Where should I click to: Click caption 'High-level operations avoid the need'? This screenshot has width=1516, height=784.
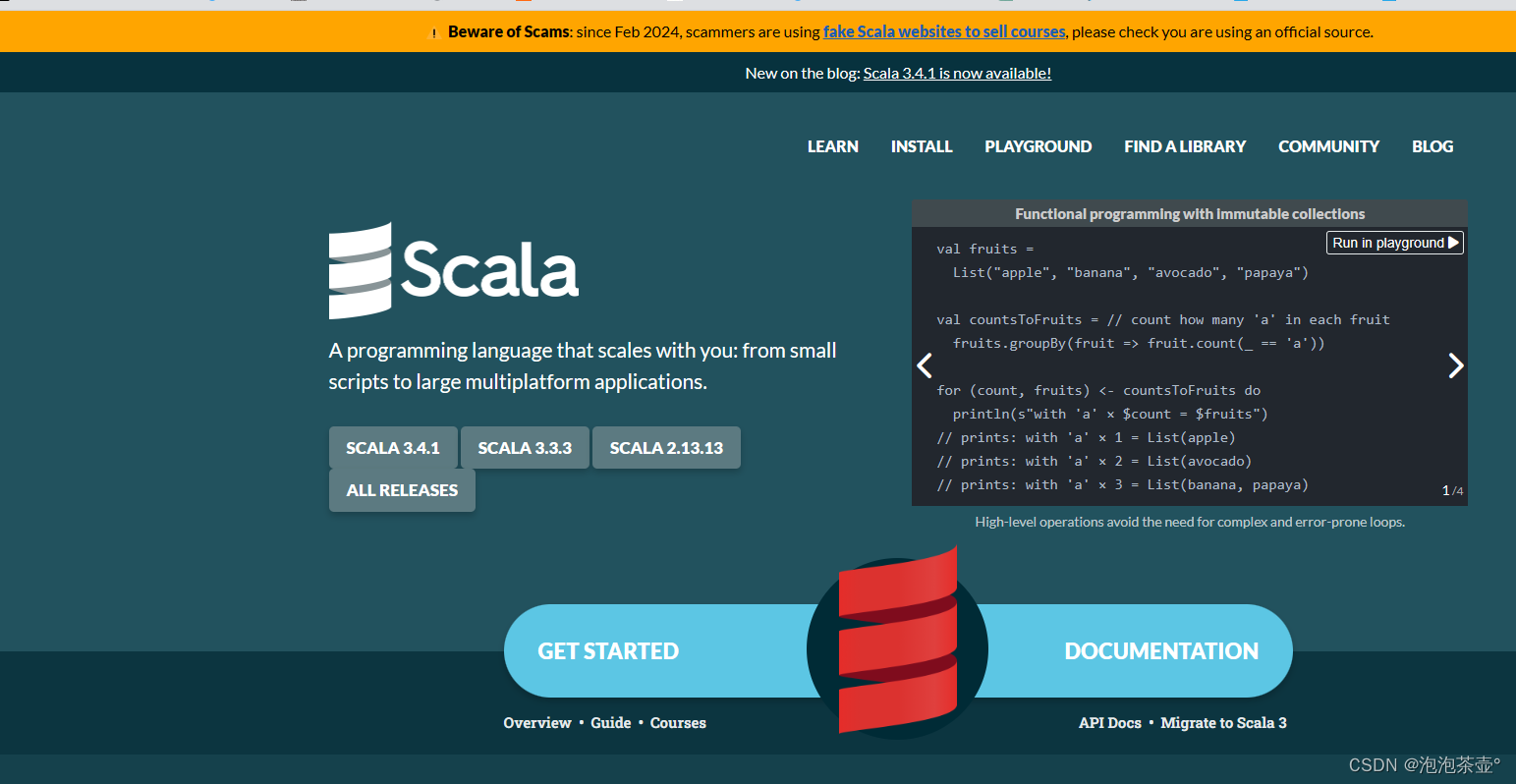coord(1190,523)
